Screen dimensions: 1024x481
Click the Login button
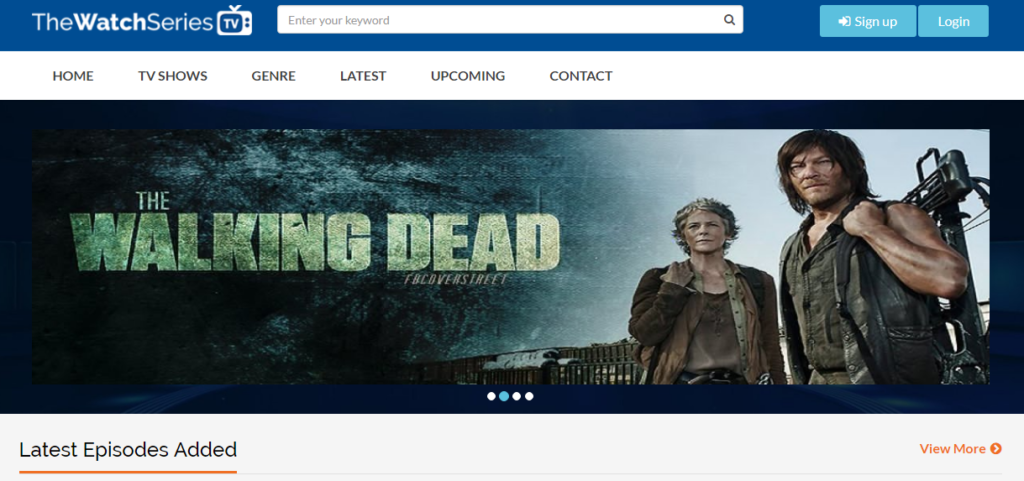(x=953, y=21)
